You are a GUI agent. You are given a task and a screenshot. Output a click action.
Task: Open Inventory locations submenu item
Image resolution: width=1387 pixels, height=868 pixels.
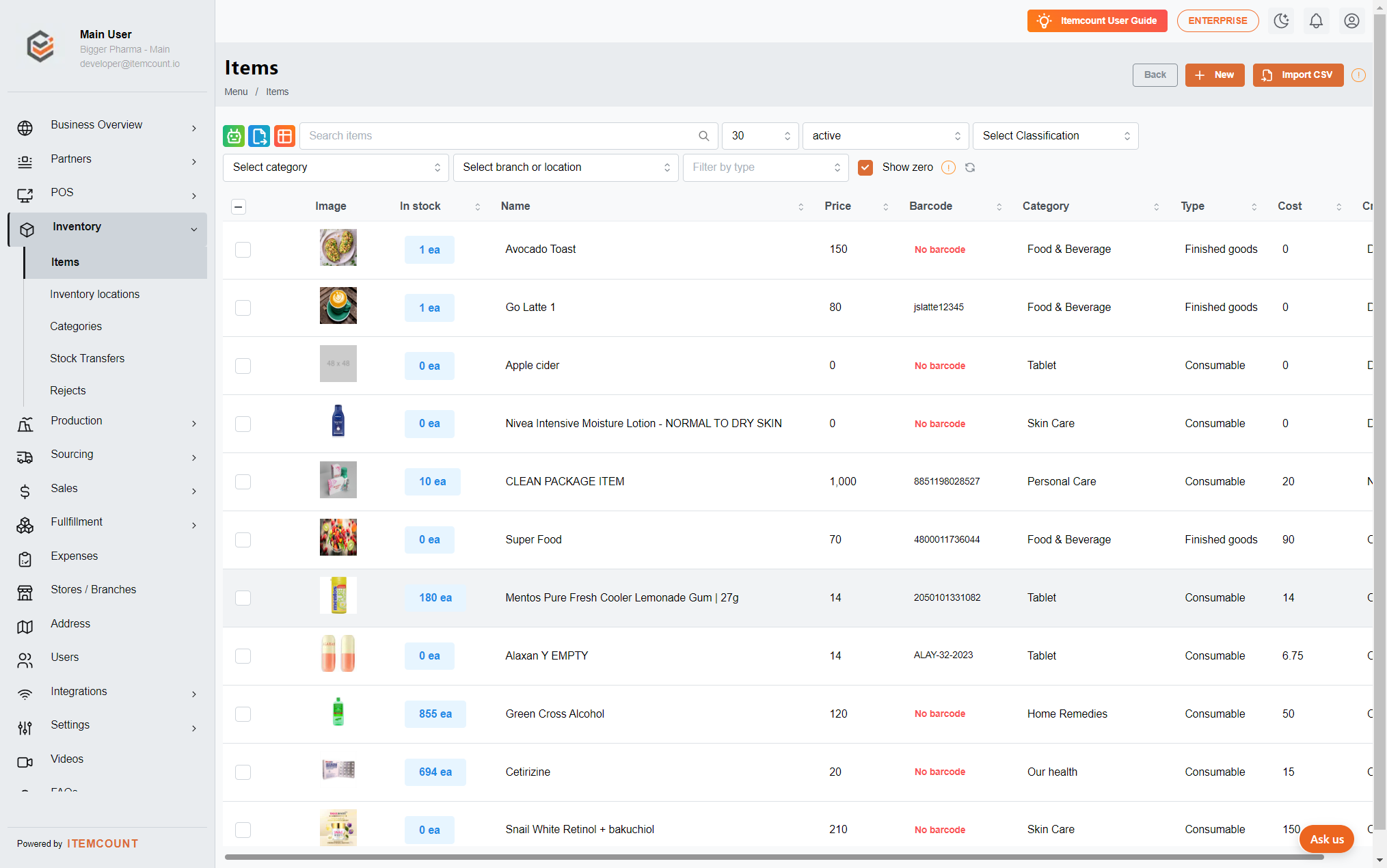click(94, 295)
